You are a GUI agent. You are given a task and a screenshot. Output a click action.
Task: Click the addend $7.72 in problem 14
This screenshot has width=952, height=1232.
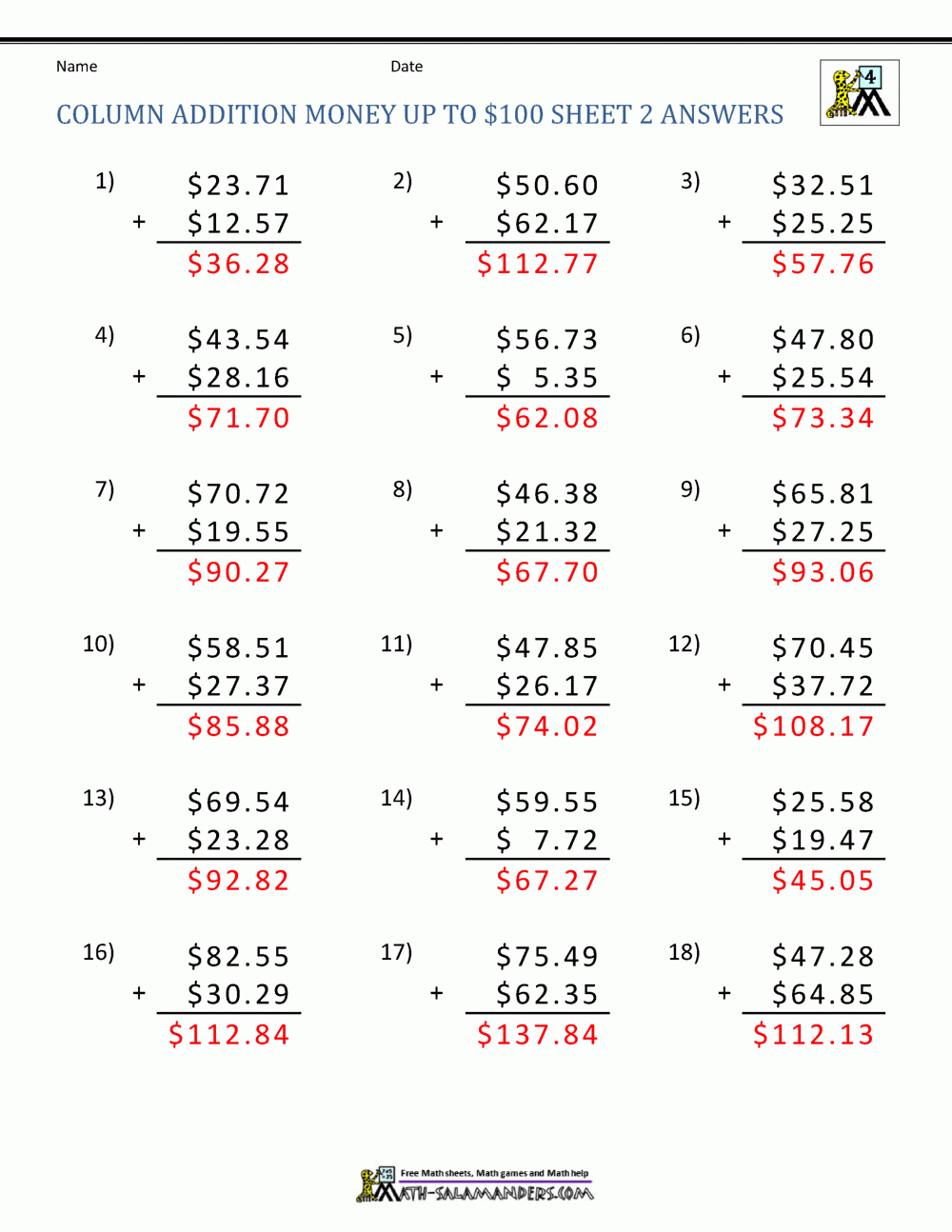(547, 841)
